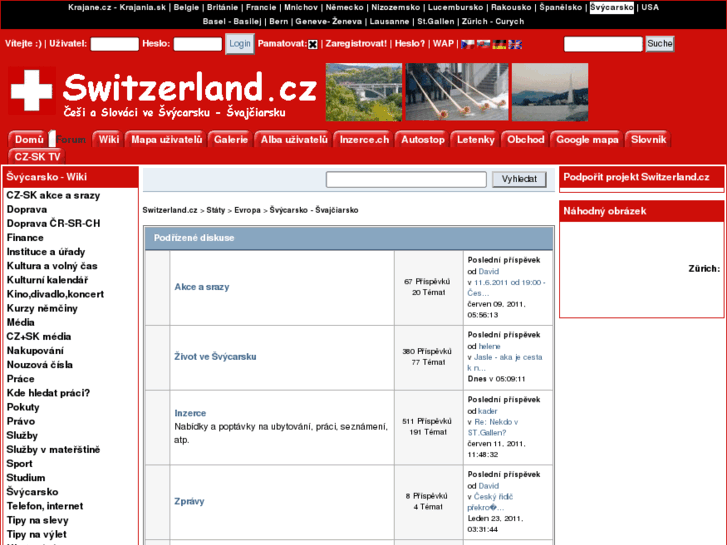Click the Vyhledat forum search button
This screenshot has width=727, height=545.
click(x=519, y=179)
